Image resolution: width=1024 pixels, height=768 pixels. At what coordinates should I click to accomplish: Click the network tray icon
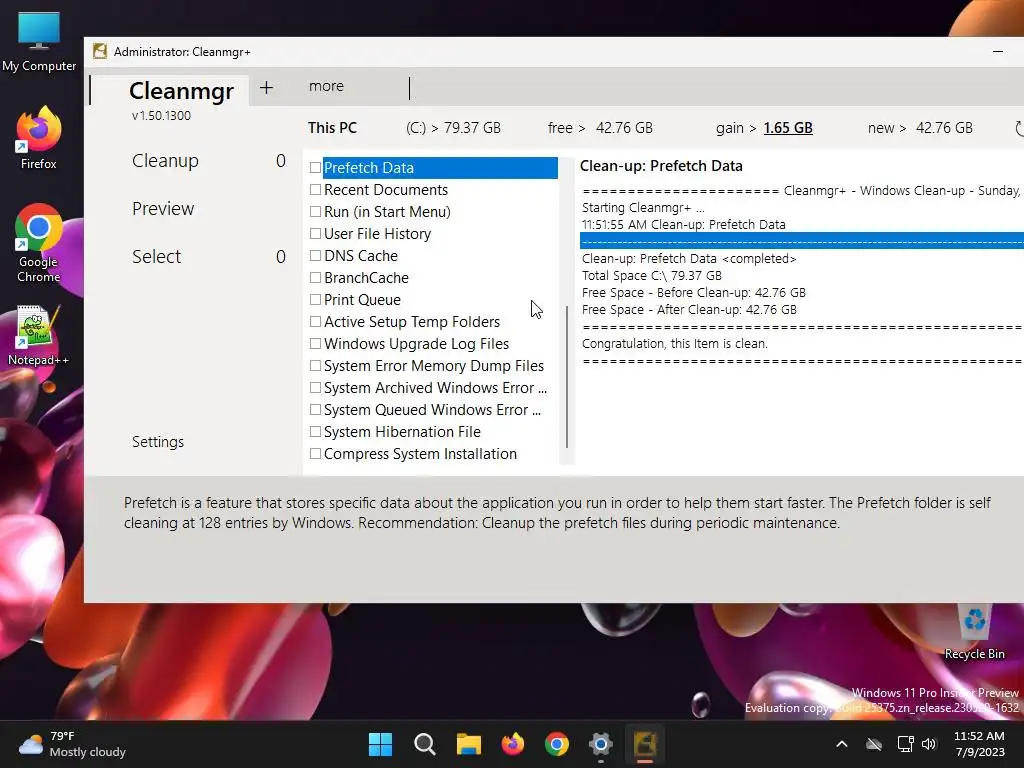(x=905, y=744)
